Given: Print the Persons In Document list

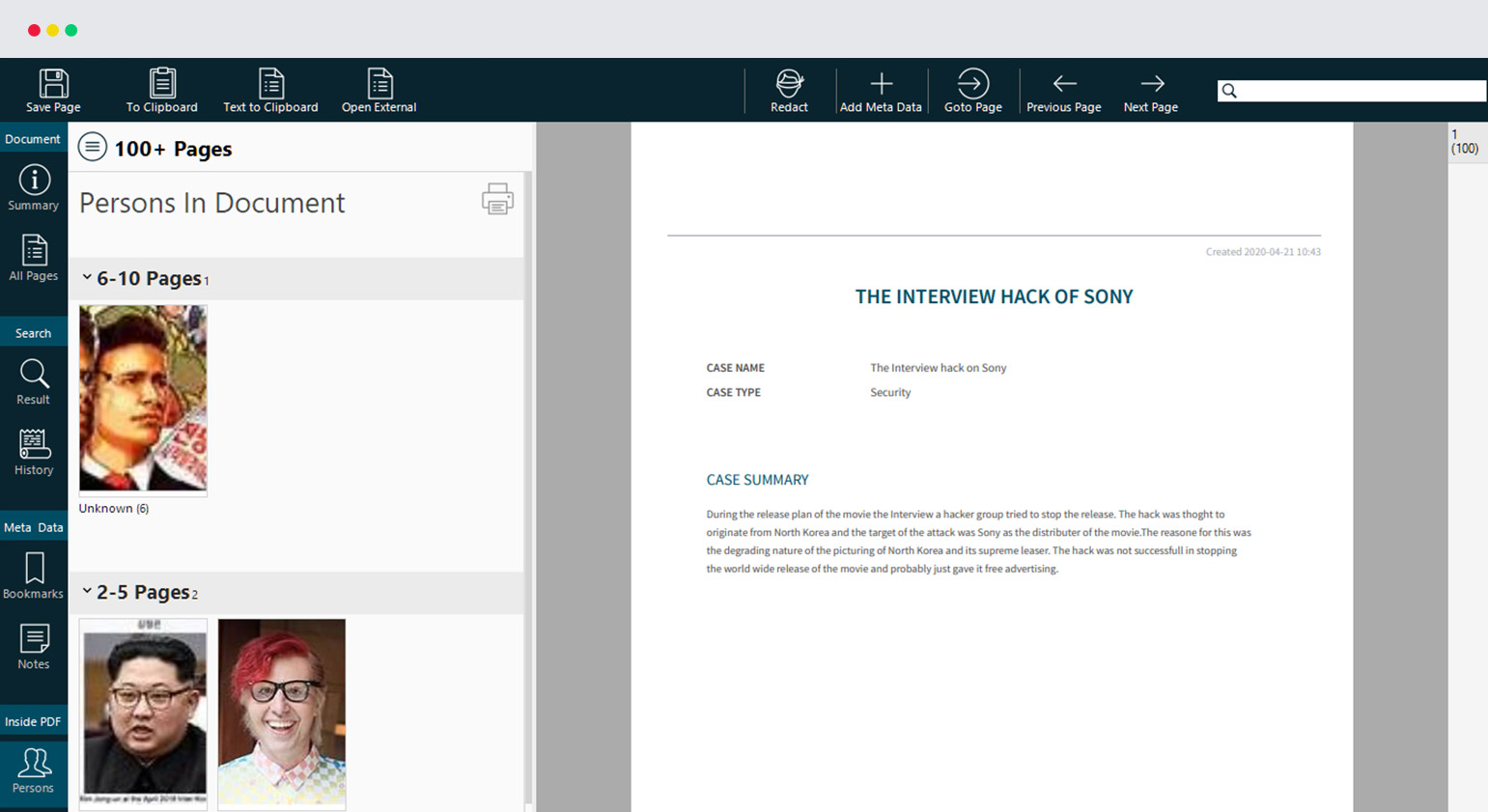Looking at the screenshot, I should click(x=497, y=199).
